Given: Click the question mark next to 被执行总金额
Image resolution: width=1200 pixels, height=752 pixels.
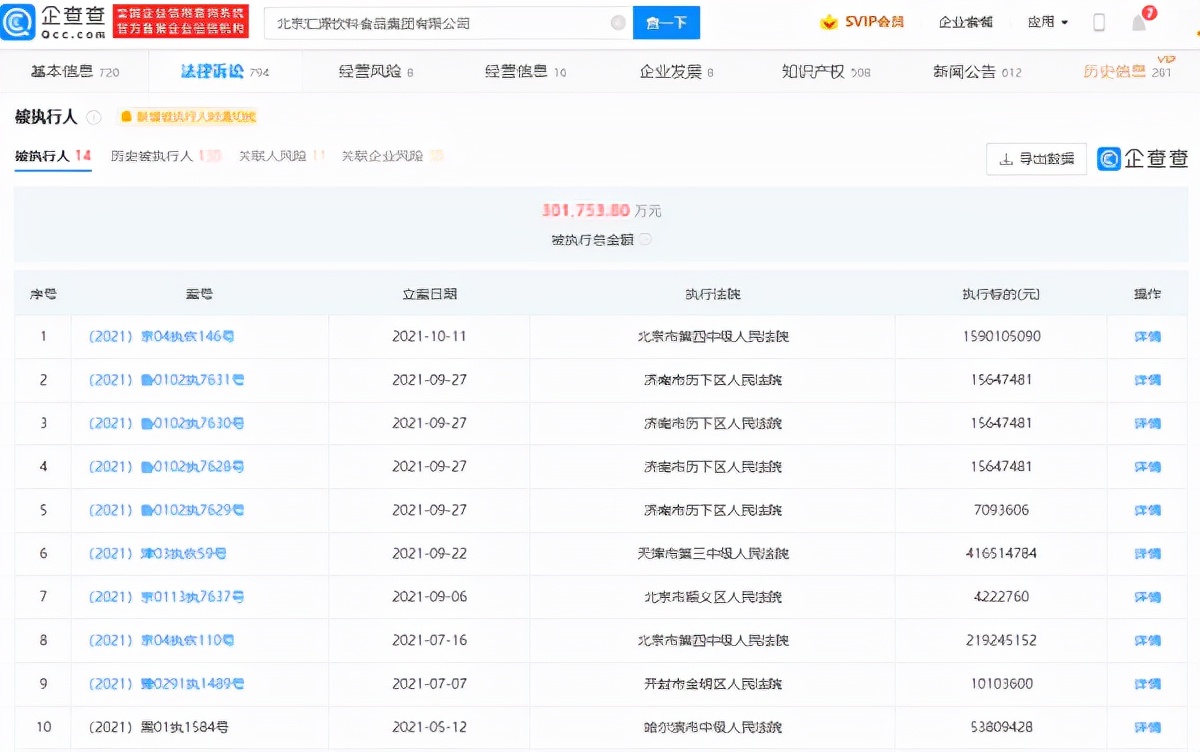Looking at the screenshot, I should click(x=646, y=240).
